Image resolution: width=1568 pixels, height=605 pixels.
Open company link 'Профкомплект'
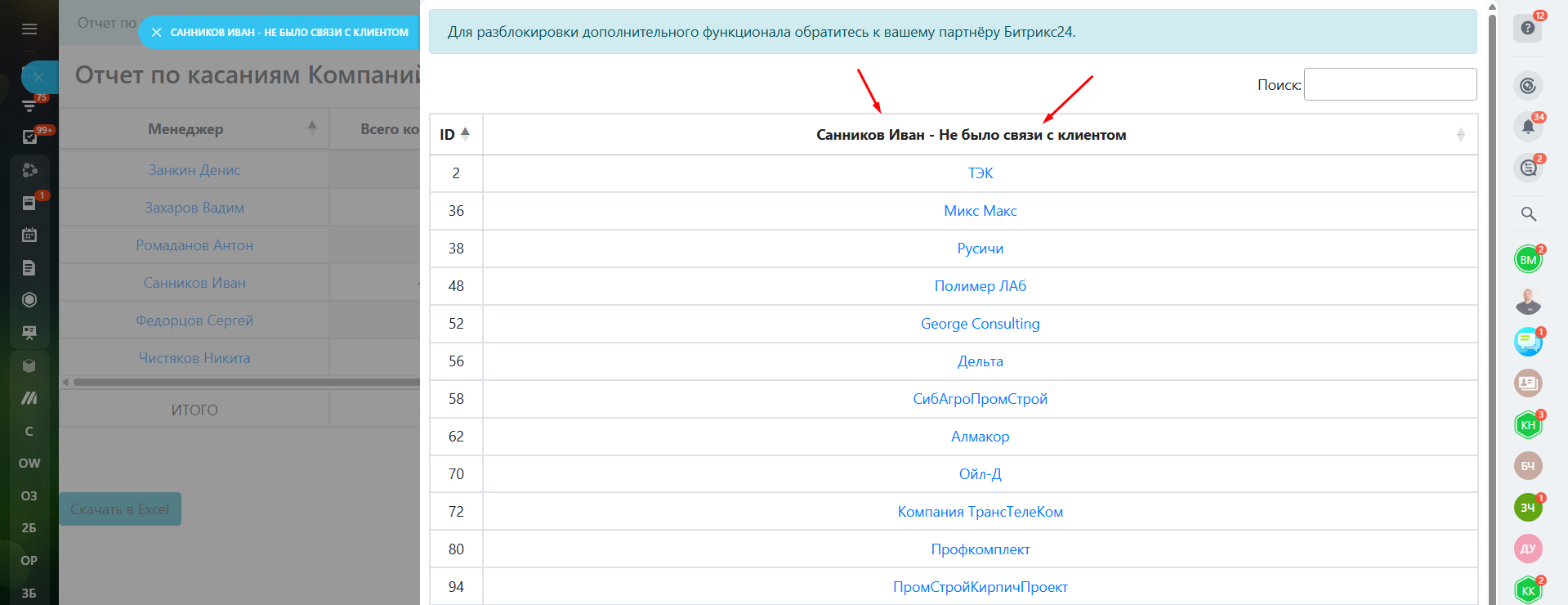click(981, 549)
